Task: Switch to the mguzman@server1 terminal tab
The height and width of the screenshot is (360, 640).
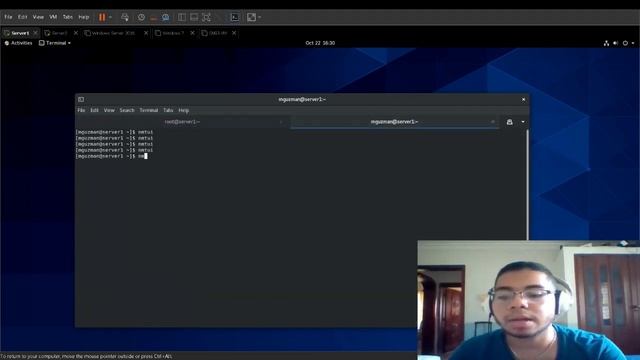Action: pos(394,122)
